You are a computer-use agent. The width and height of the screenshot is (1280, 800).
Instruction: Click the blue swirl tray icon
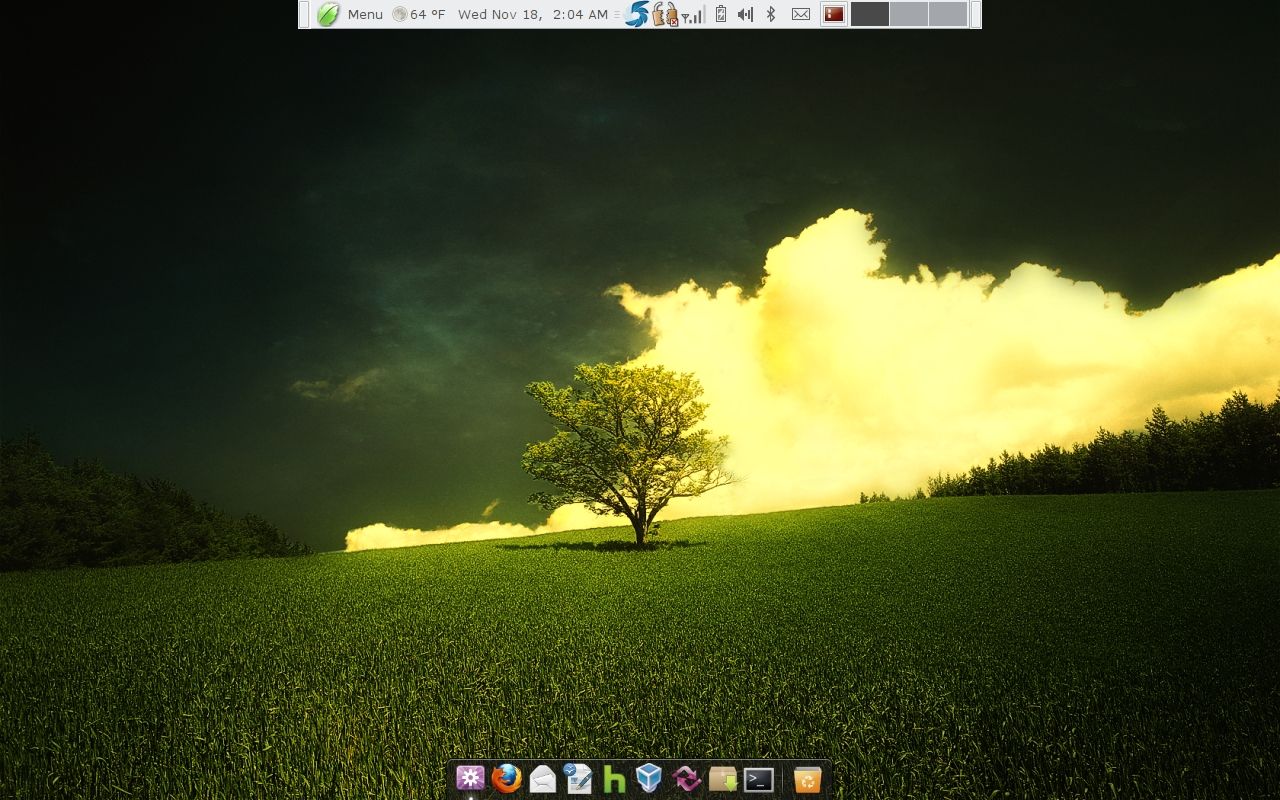pos(637,14)
